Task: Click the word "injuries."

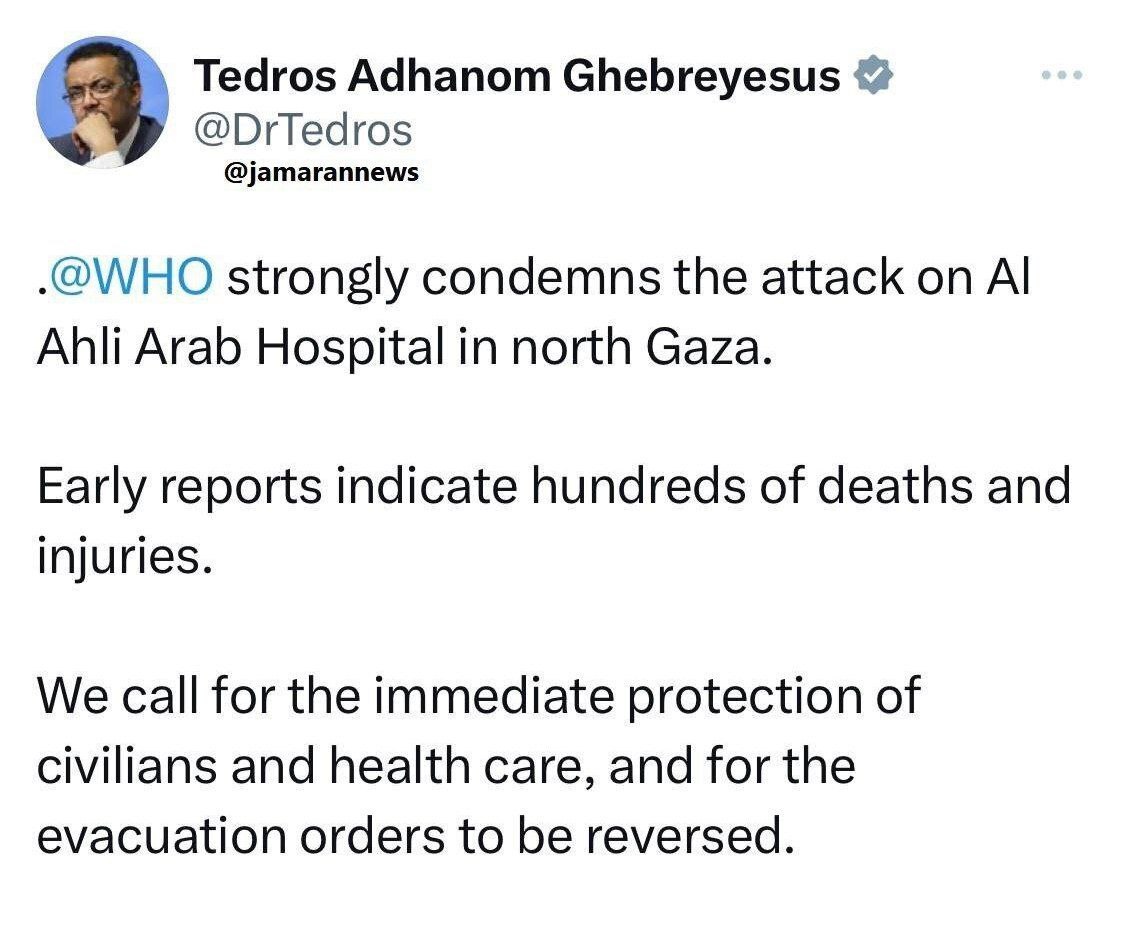Action: tap(124, 555)
